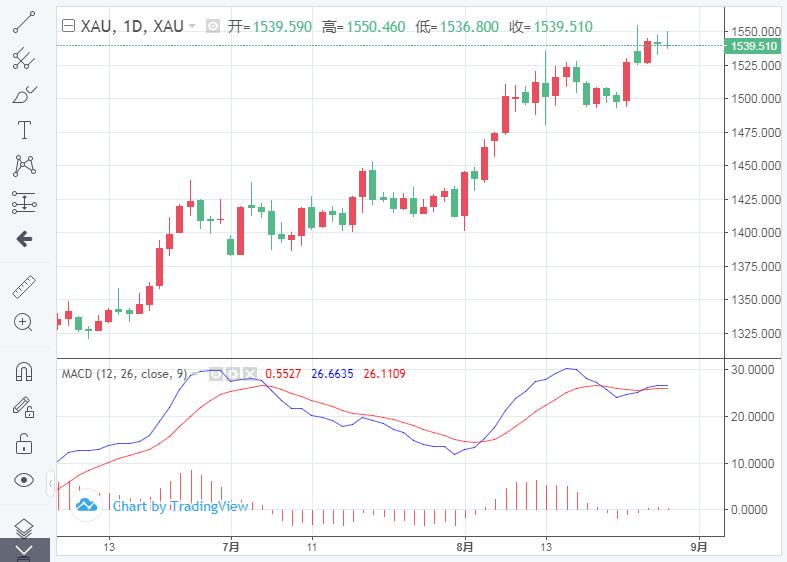
Task: Expand the toolbar bottom chevron button
Action: (x=25, y=550)
